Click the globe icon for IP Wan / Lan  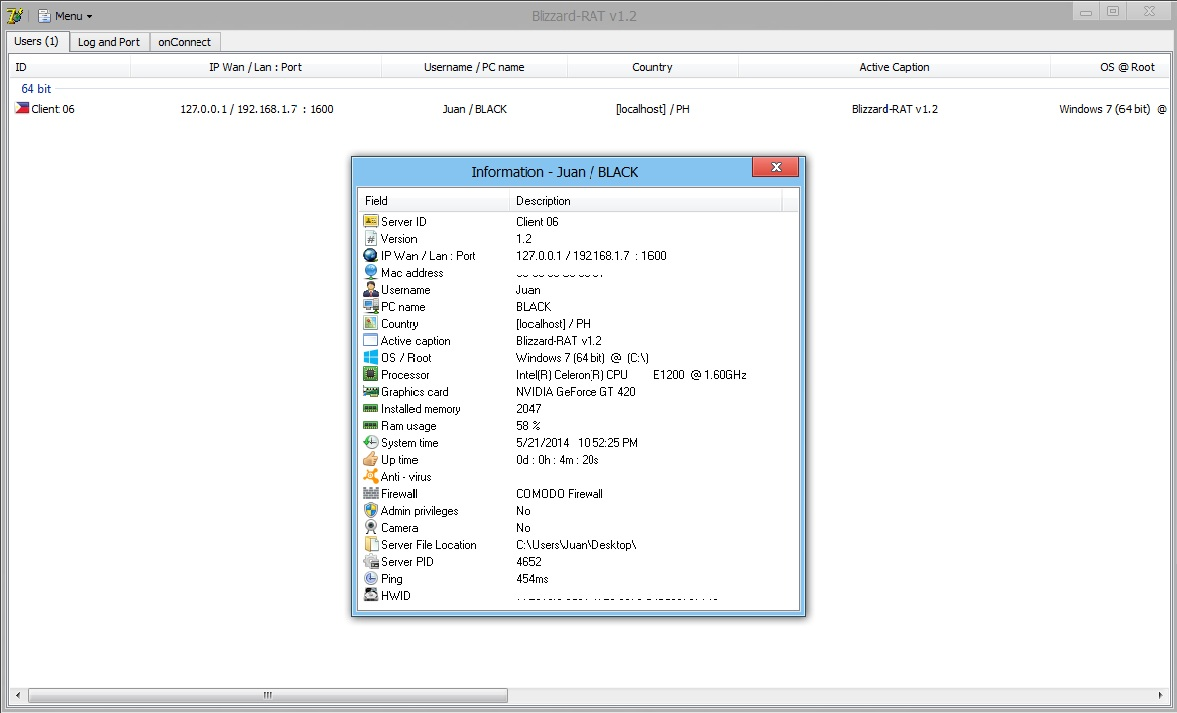point(371,256)
